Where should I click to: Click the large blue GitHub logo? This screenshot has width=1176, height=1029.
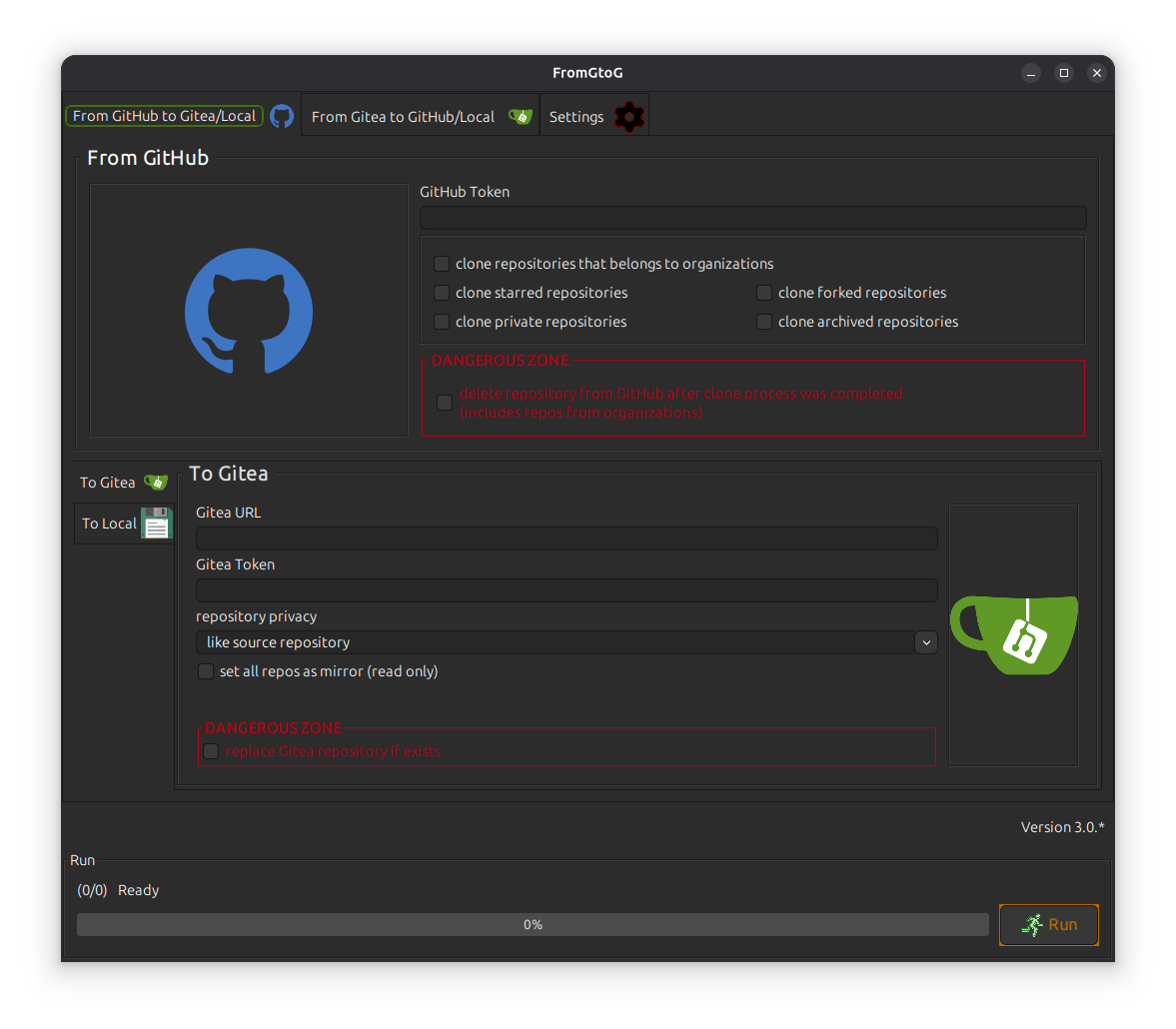pyautogui.click(x=249, y=311)
